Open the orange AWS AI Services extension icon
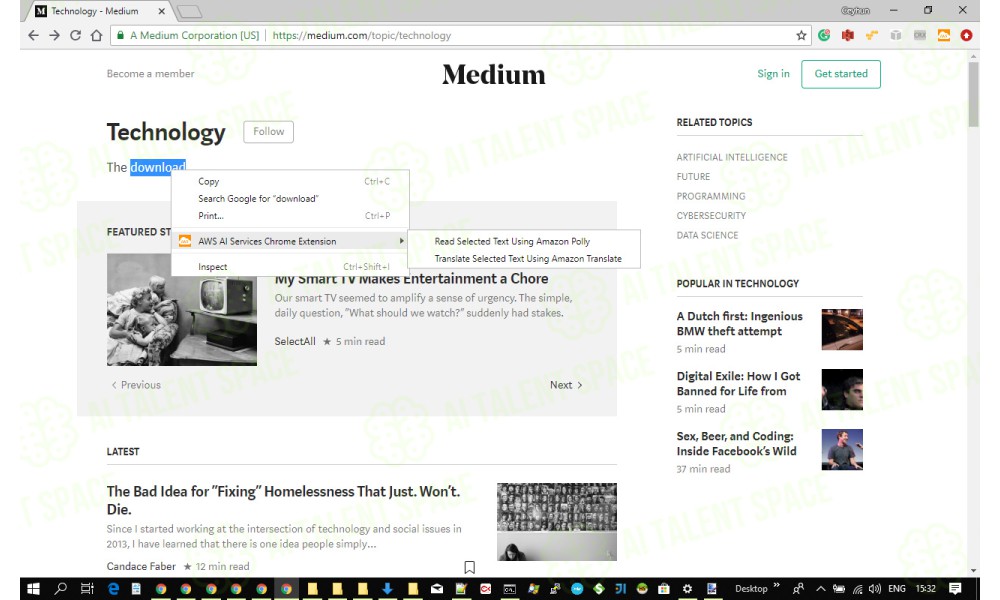The width and height of the screenshot is (1000, 600). tap(944, 36)
